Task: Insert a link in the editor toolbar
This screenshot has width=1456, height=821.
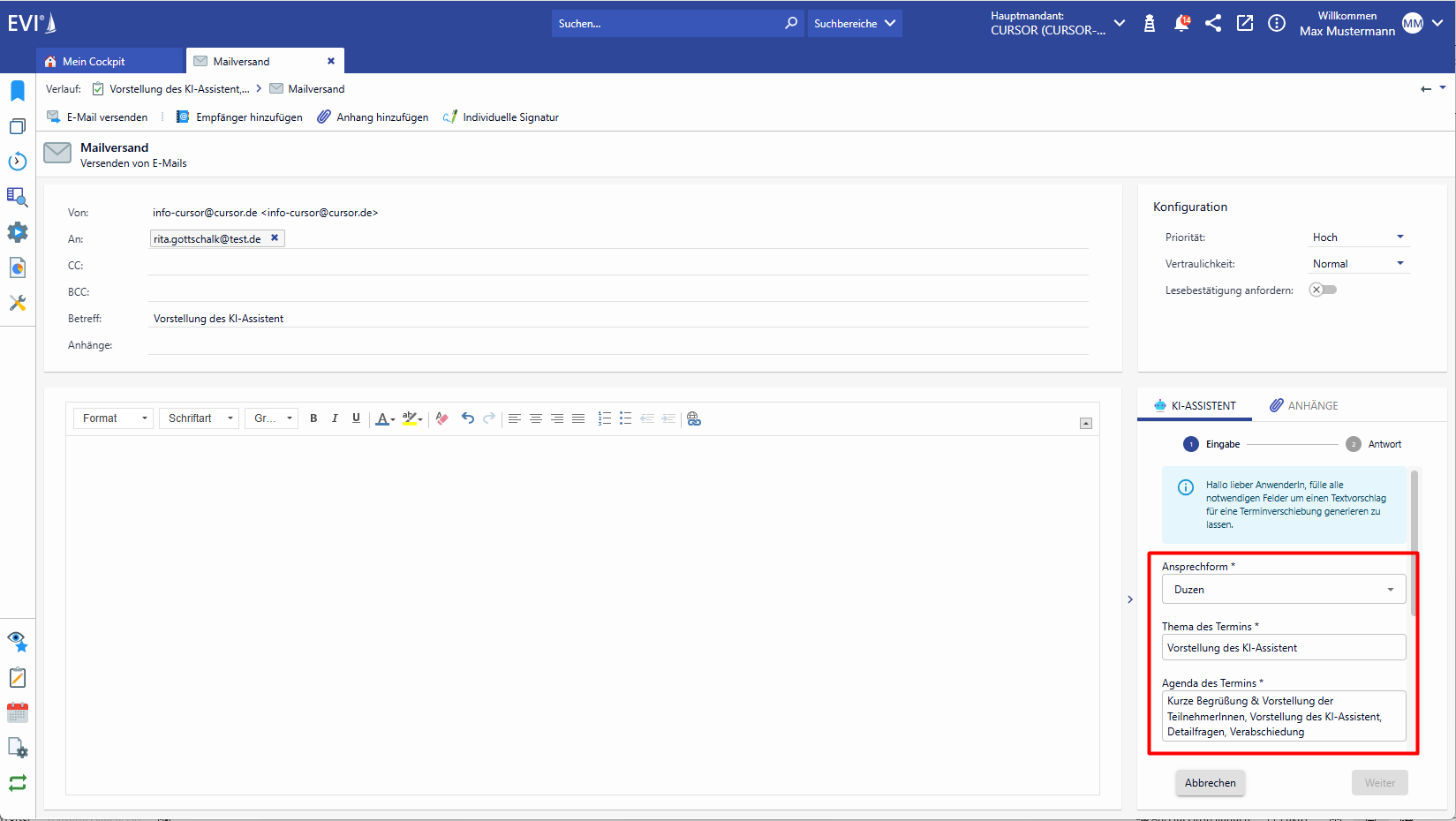Action: tap(694, 418)
